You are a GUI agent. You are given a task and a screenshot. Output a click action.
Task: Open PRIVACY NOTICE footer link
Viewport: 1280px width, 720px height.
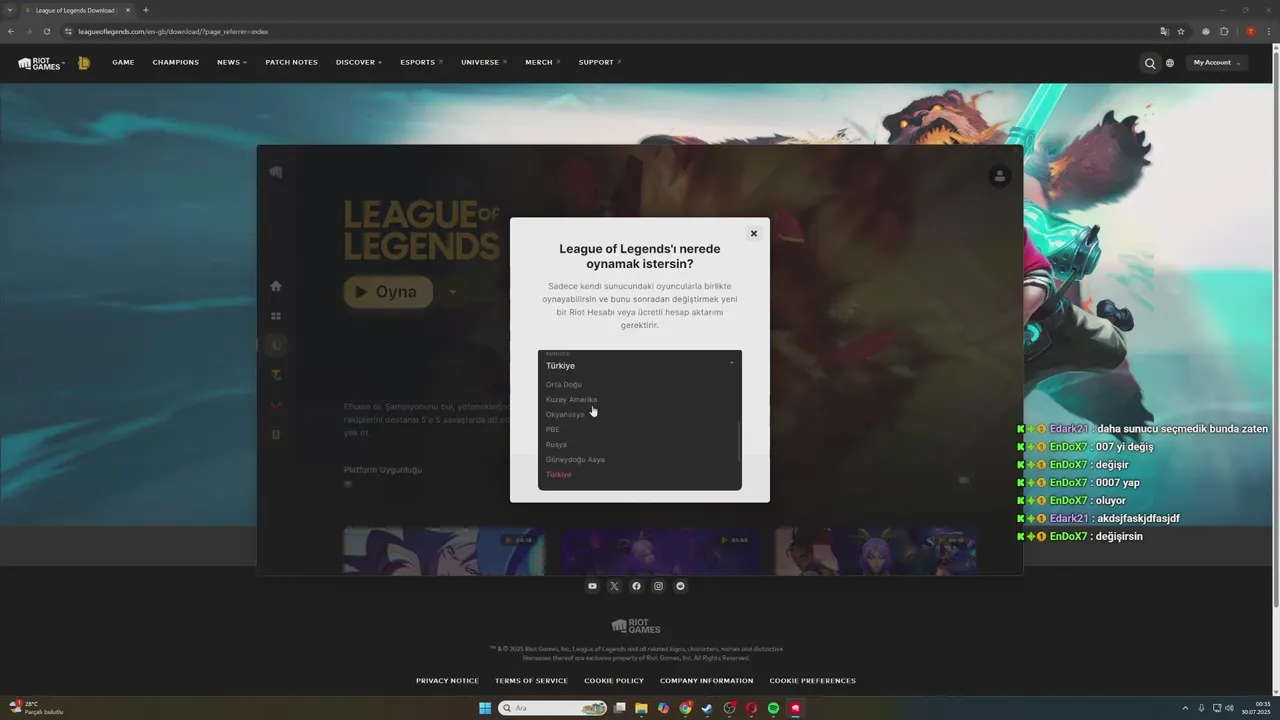coord(447,681)
